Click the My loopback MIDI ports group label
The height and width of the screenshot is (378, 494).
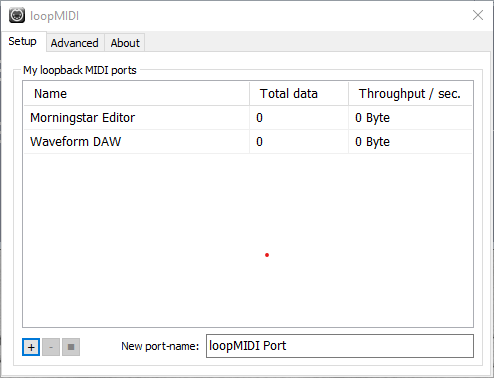80,70
